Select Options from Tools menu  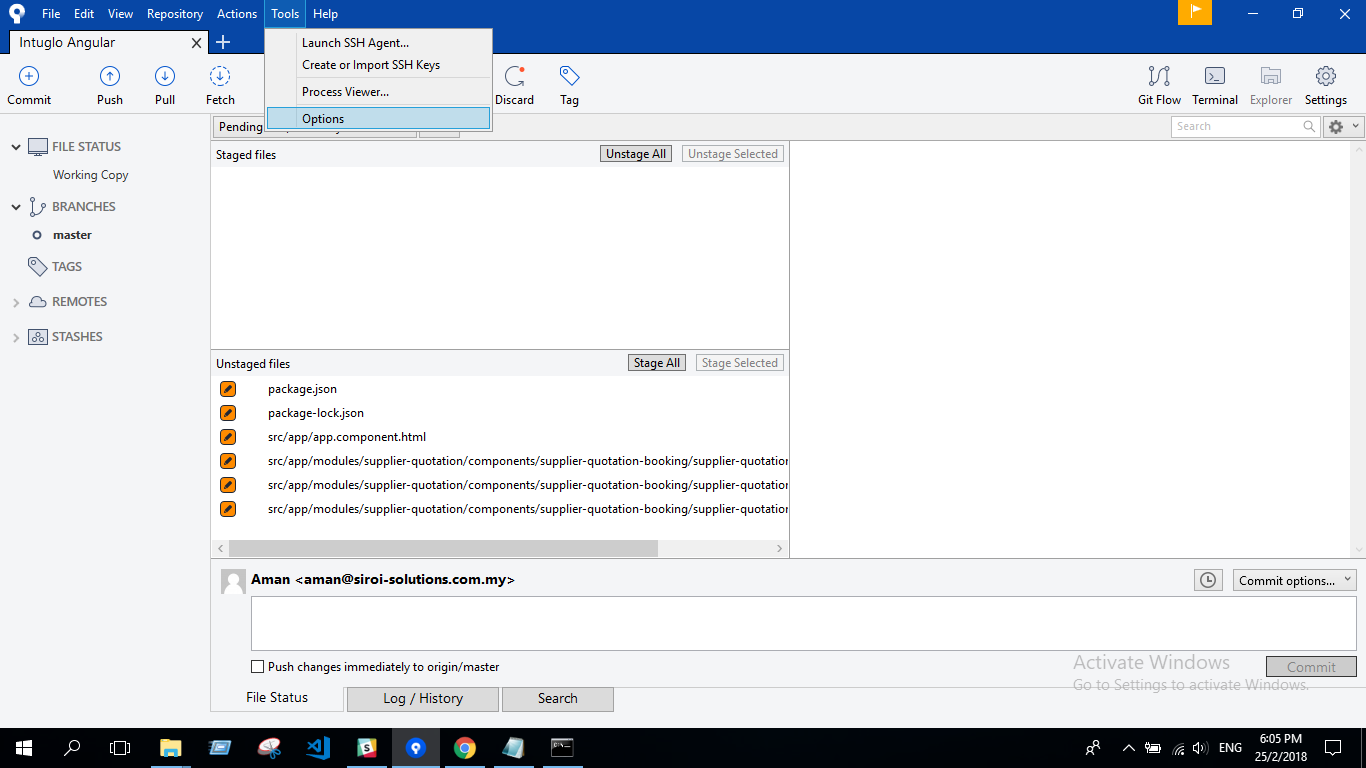[x=378, y=118]
